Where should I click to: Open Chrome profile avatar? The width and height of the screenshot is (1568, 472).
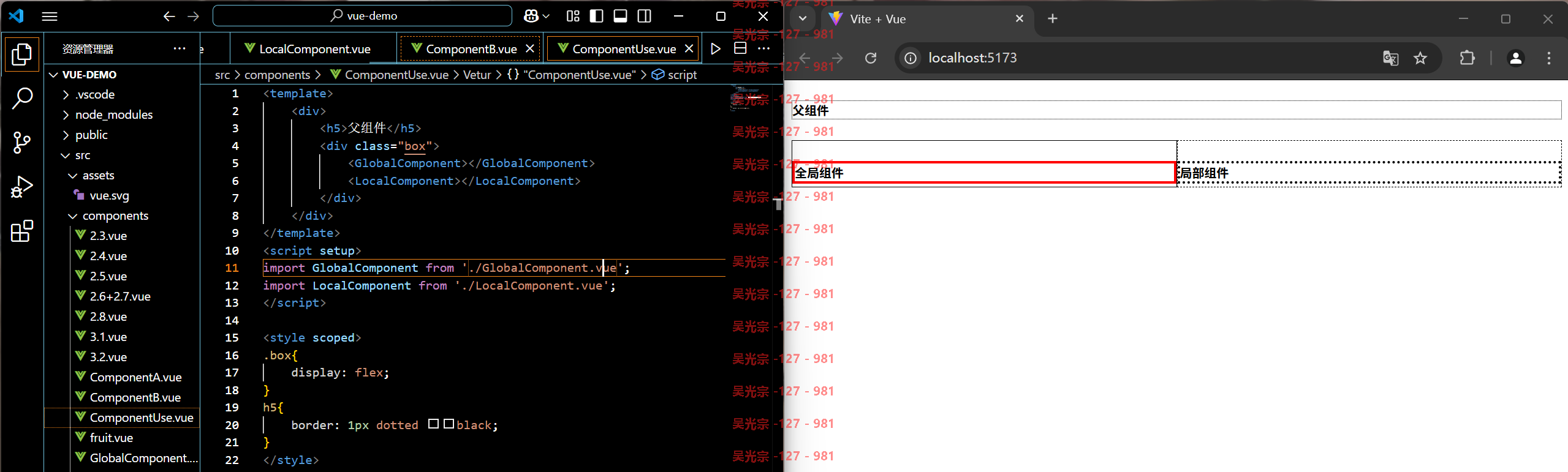click(1516, 58)
